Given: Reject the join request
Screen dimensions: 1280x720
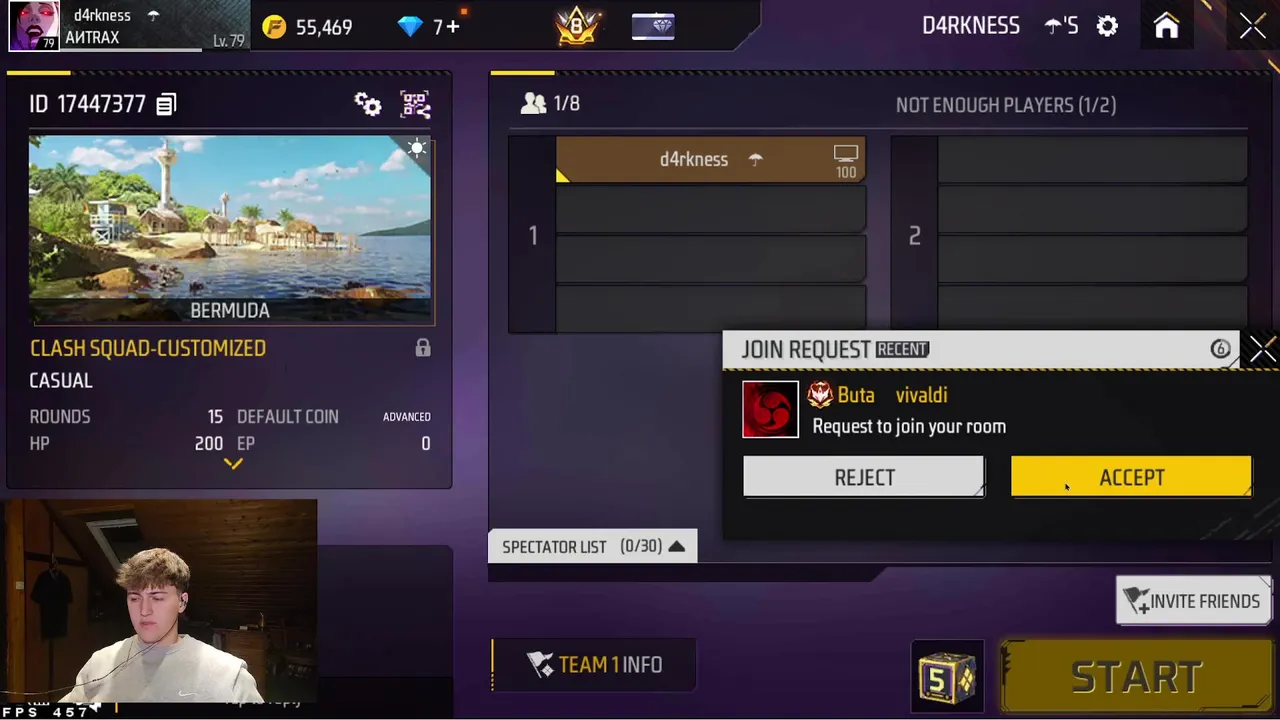Looking at the screenshot, I should 864,477.
